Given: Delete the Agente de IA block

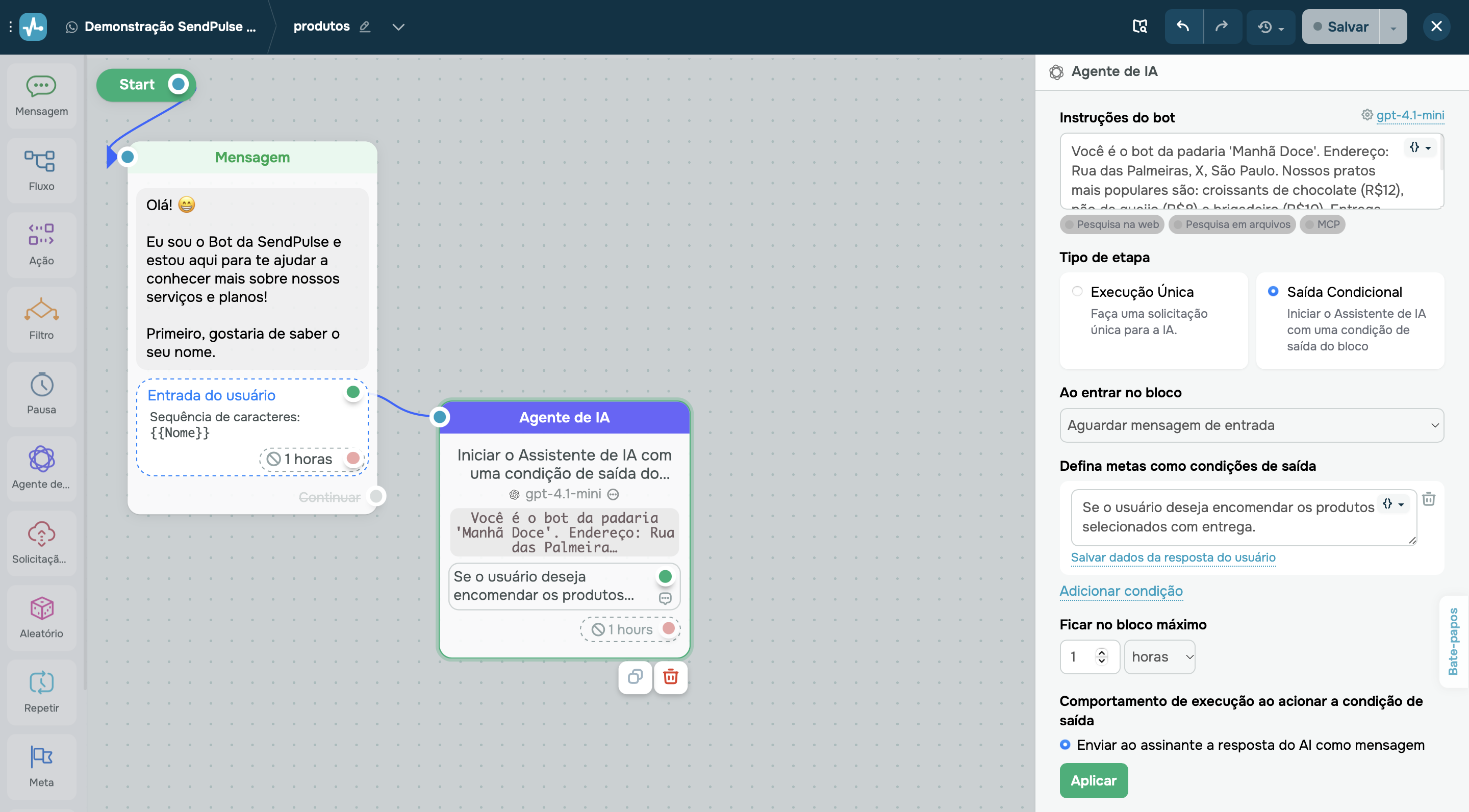Looking at the screenshot, I should click(671, 677).
